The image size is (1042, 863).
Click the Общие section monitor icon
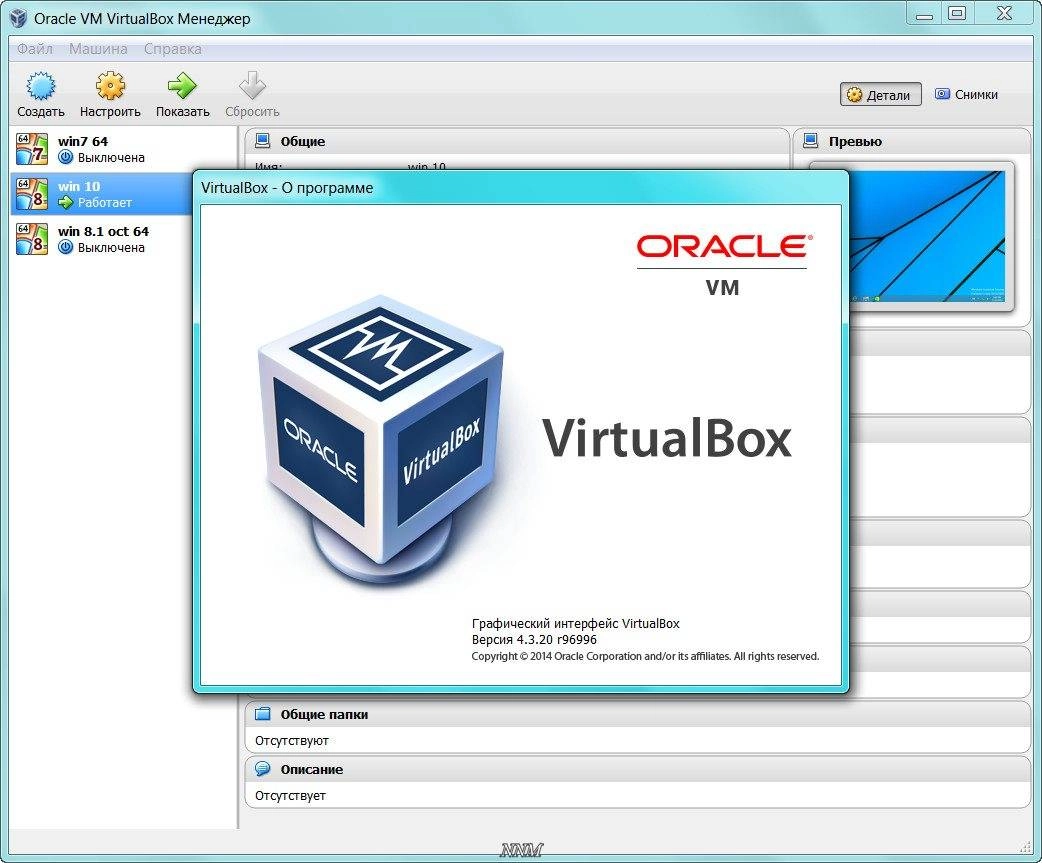pyautogui.click(x=263, y=140)
